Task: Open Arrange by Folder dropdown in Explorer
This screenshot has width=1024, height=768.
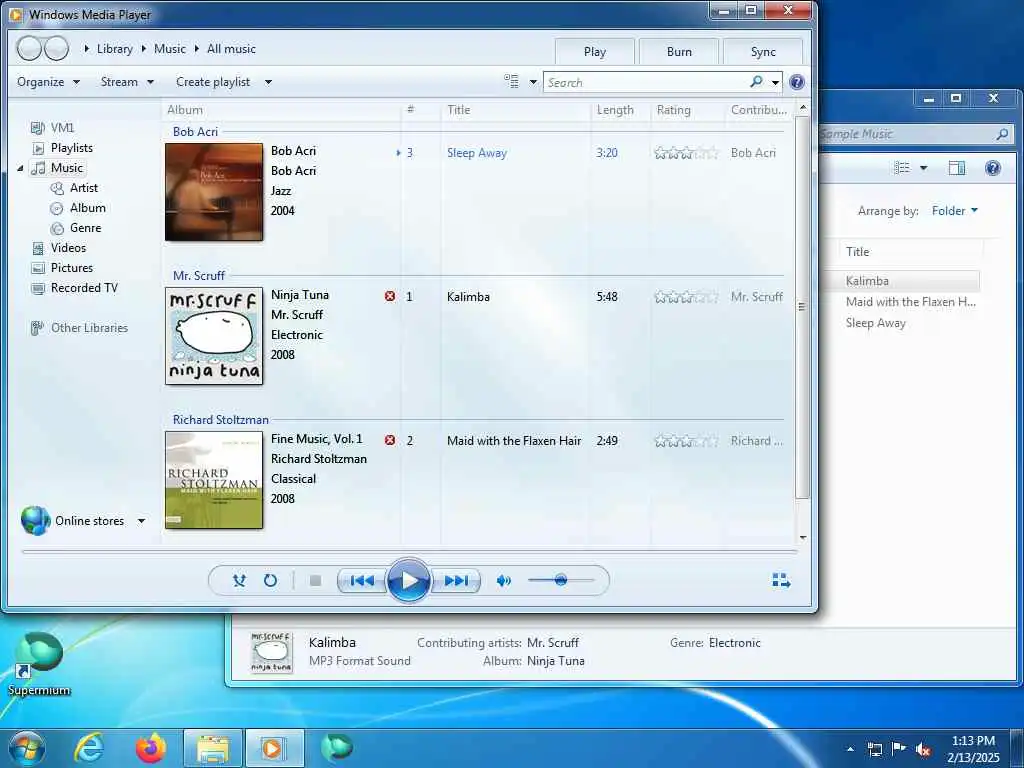Action: [955, 211]
